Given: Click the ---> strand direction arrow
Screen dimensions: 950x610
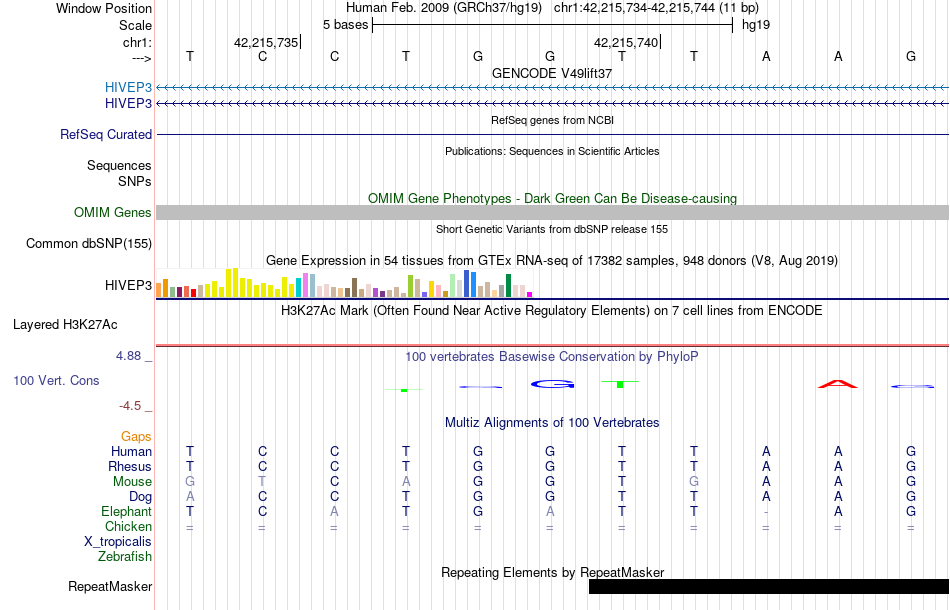Looking at the screenshot, I should click(x=142, y=58).
